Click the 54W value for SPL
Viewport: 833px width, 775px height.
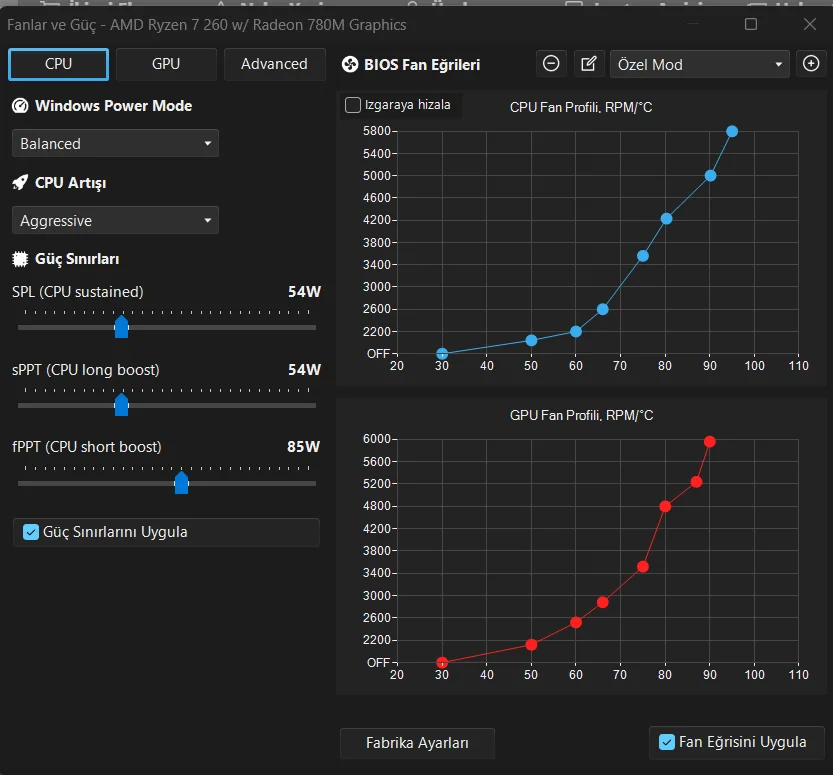click(x=304, y=292)
